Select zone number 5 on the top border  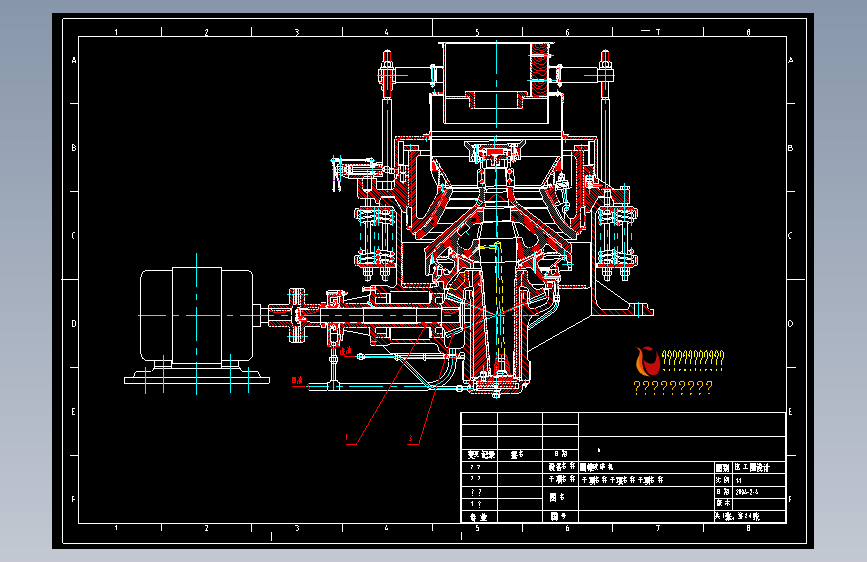(x=477, y=33)
